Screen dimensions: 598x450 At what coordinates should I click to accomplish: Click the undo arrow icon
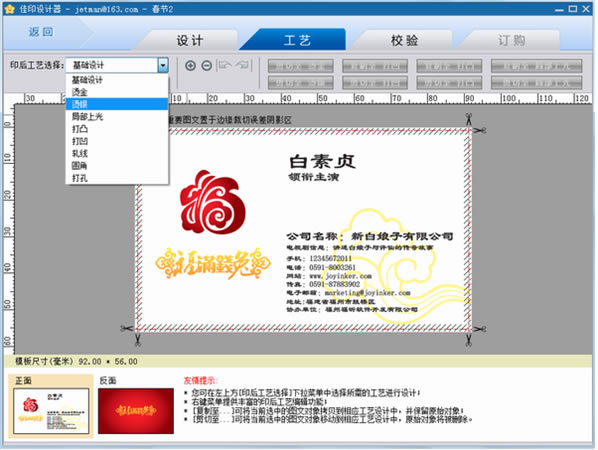(225, 65)
